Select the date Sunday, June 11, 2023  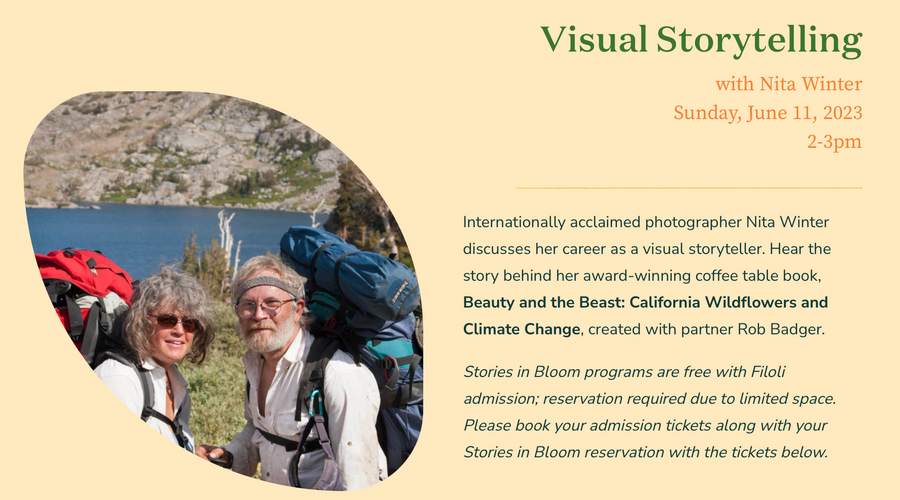tap(767, 113)
